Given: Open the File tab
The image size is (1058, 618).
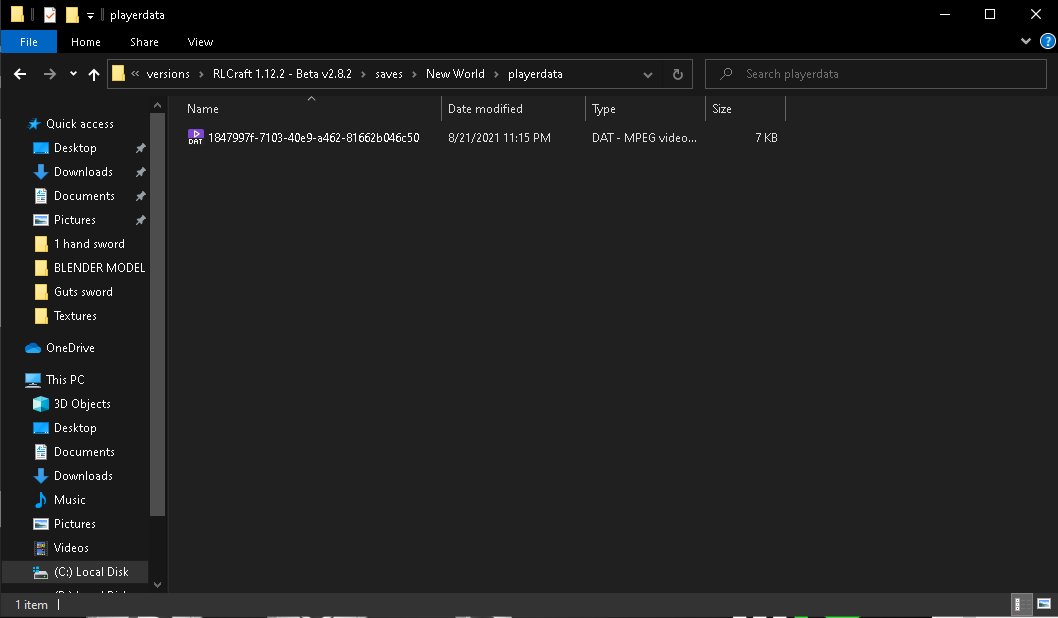Looking at the screenshot, I should 29,42.
